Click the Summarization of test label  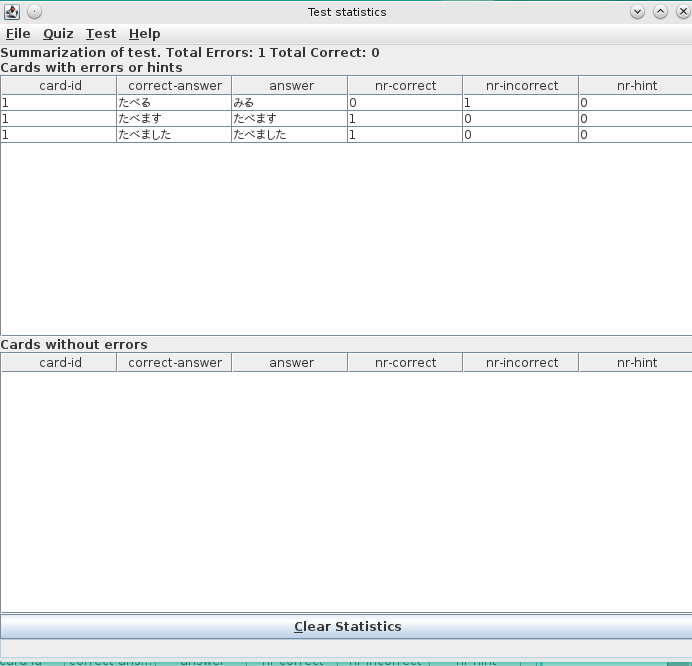pos(190,53)
